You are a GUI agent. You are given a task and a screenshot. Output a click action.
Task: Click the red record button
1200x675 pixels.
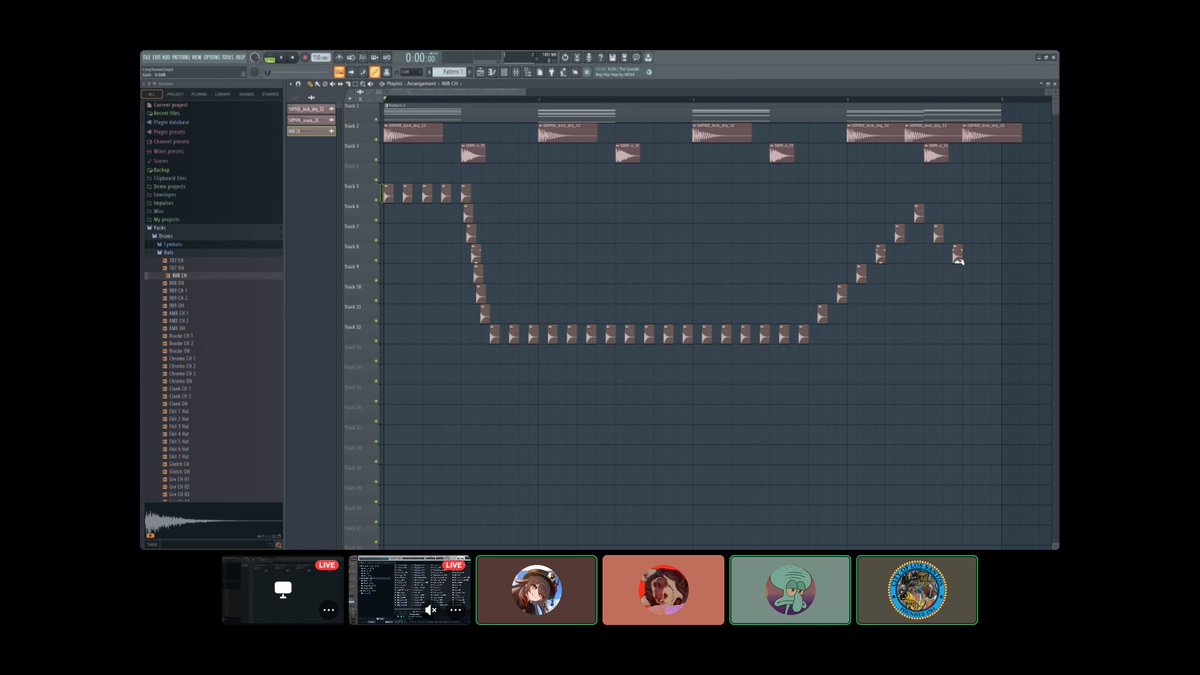pyautogui.click(x=305, y=57)
